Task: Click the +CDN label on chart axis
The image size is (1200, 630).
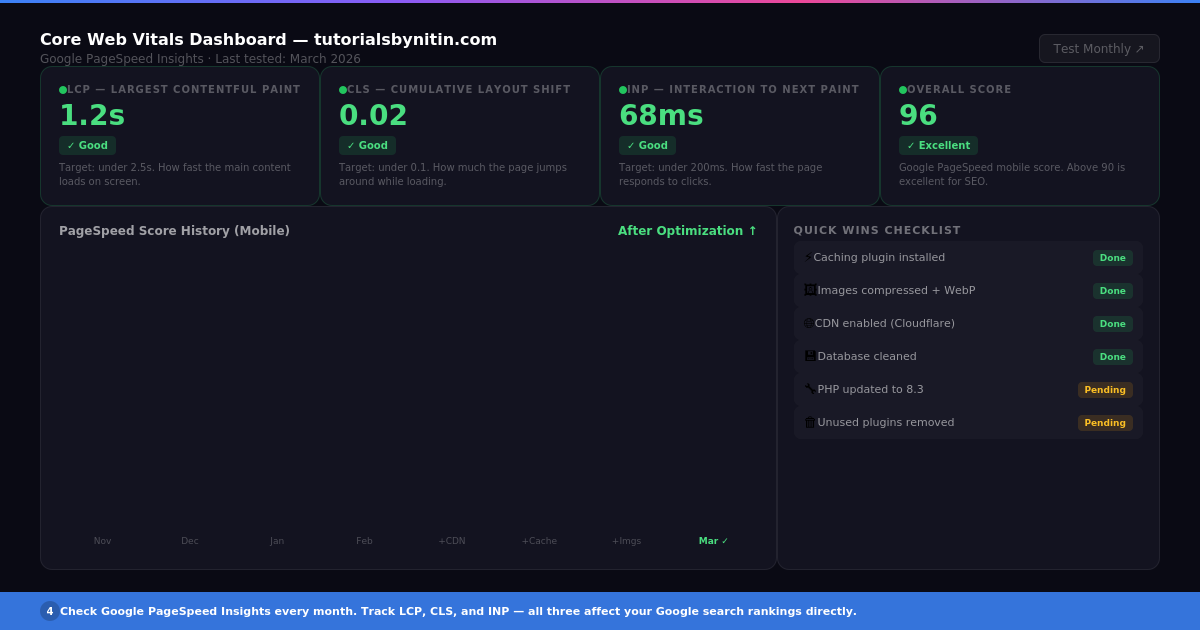Action: tap(452, 541)
